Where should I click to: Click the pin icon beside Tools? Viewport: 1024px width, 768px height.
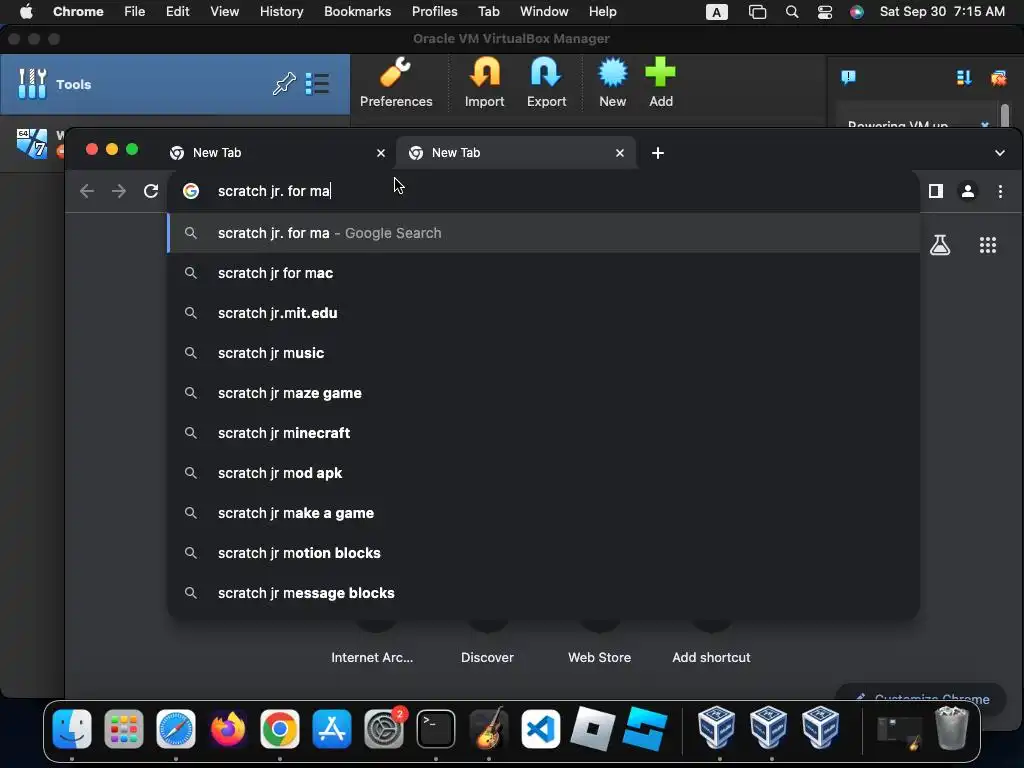284,84
